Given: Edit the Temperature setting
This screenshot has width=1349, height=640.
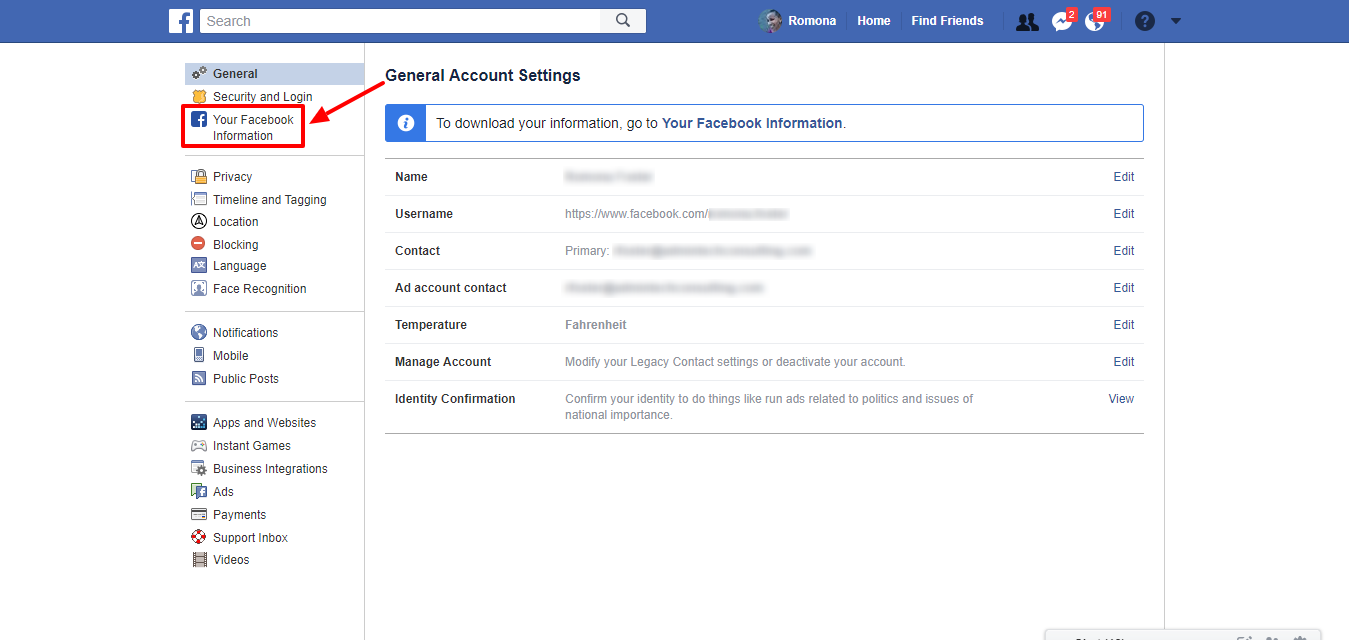Looking at the screenshot, I should pyautogui.click(x=1124, y=325).
